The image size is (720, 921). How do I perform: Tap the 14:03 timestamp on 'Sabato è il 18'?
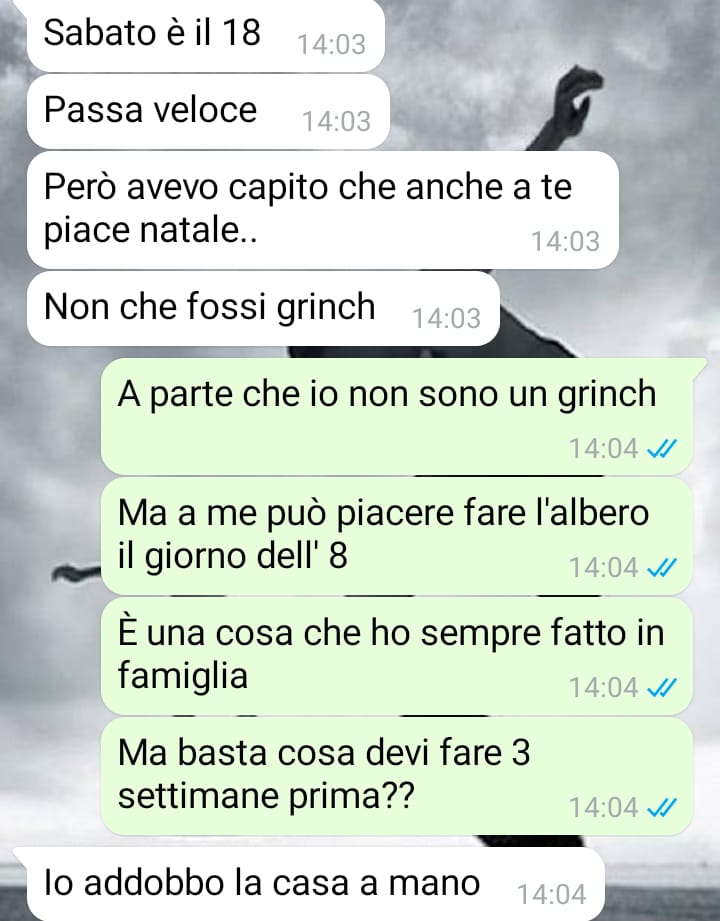(331, 45)
